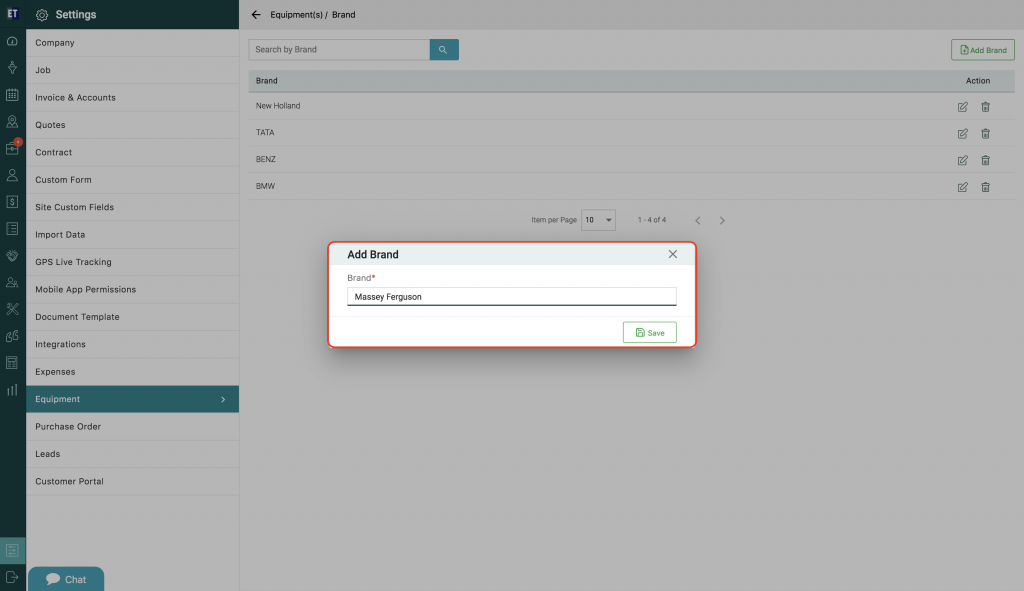Open Job settings
1024x591 pixels.
tap(133, 70)
